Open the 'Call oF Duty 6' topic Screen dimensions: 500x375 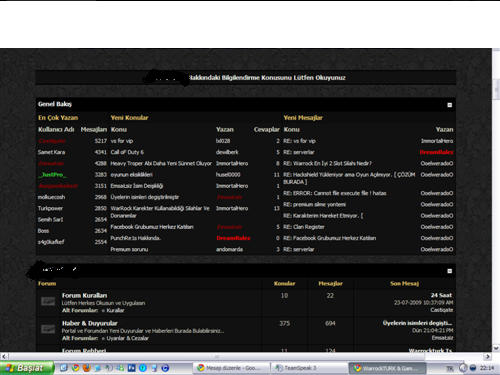click(127, 152)
